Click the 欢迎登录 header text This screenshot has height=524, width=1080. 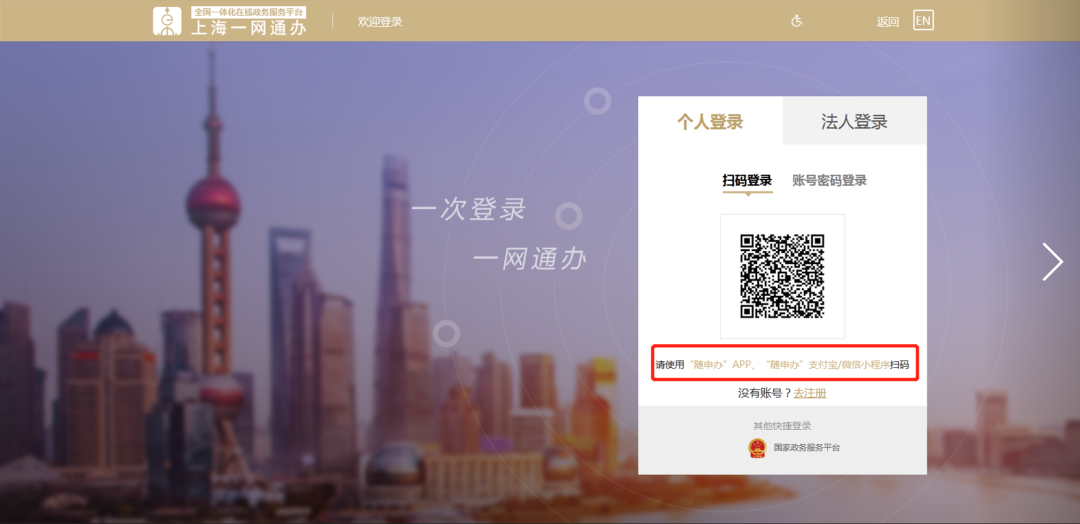[x=380, y=21]
